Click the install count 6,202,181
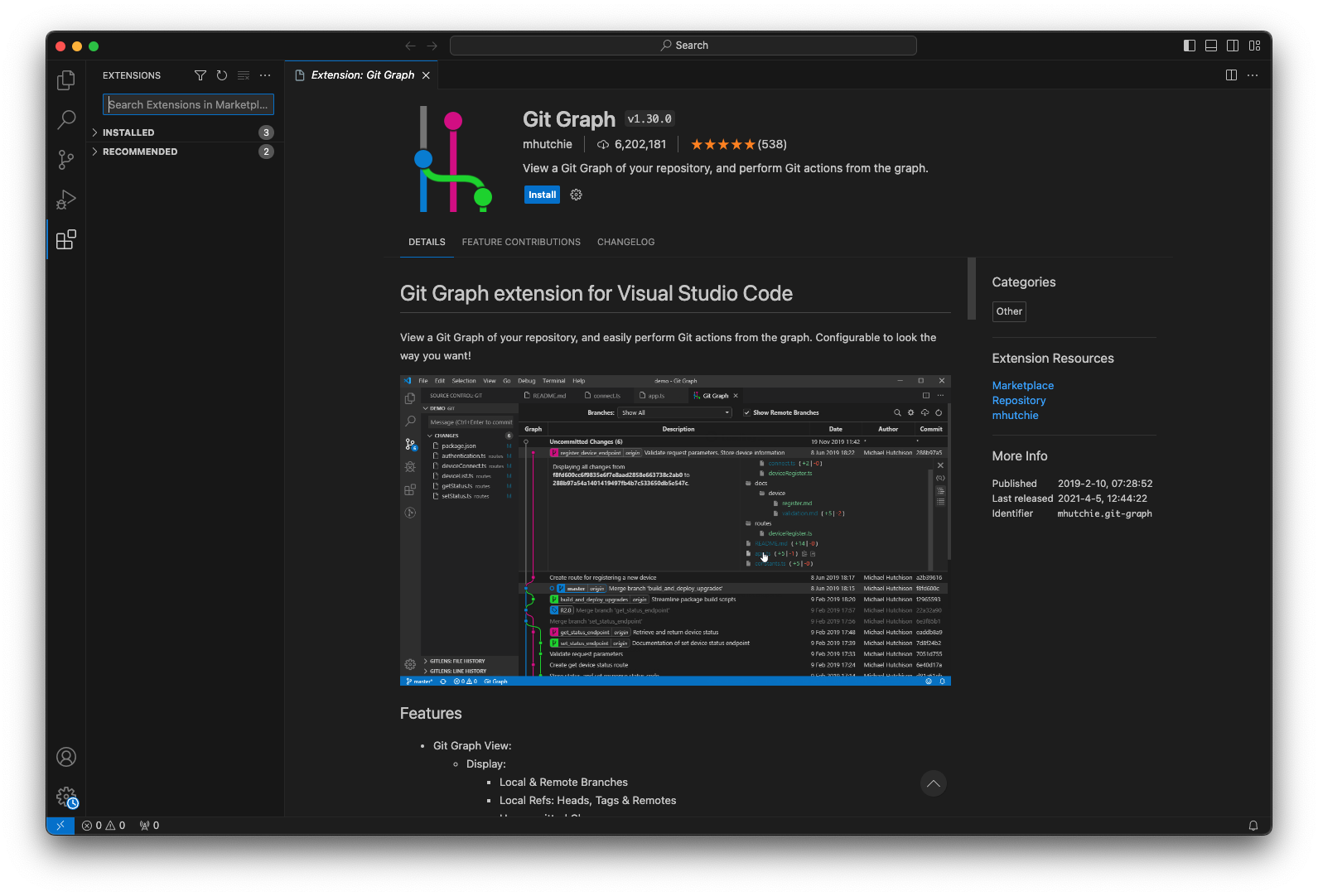Viewport: 1318px width, 896px height. [x=631, y=144]
